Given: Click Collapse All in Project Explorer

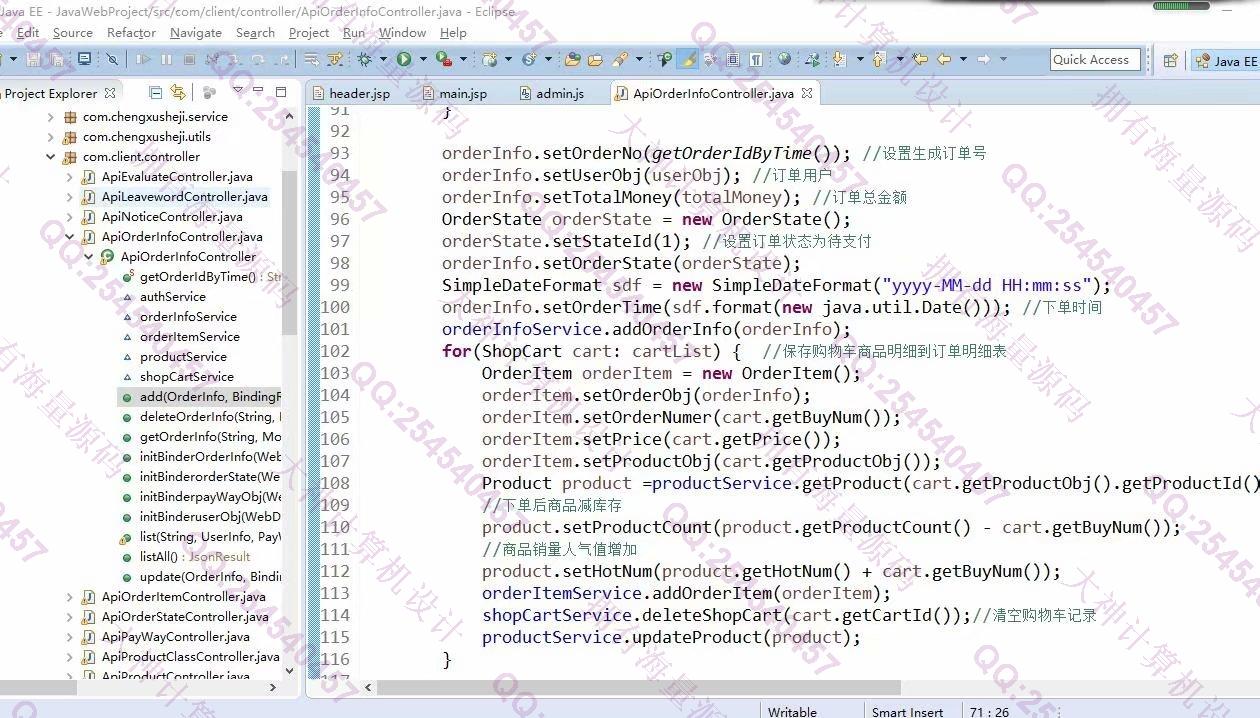Looking at the screenshot, I should 155,93.
